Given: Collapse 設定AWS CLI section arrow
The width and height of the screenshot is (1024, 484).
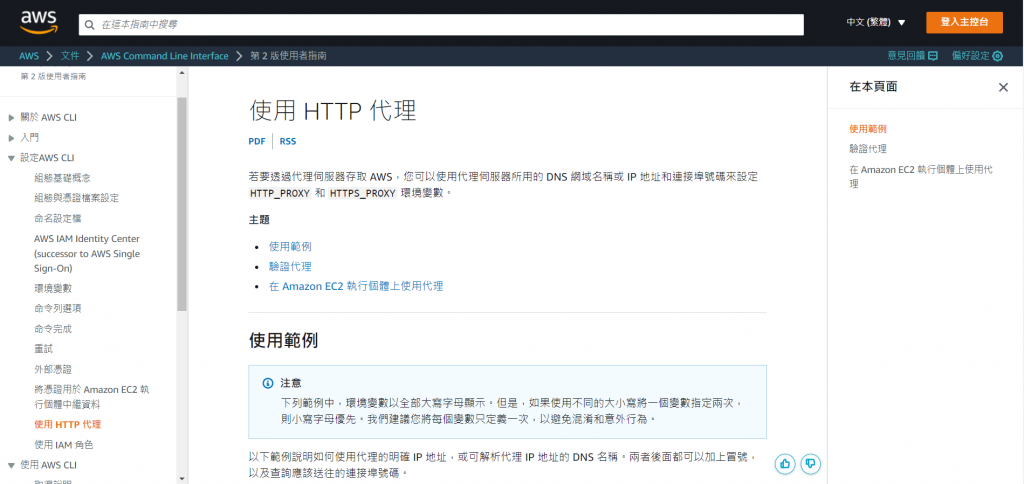Looking at the screenshot, I should (x=11, y=158).
